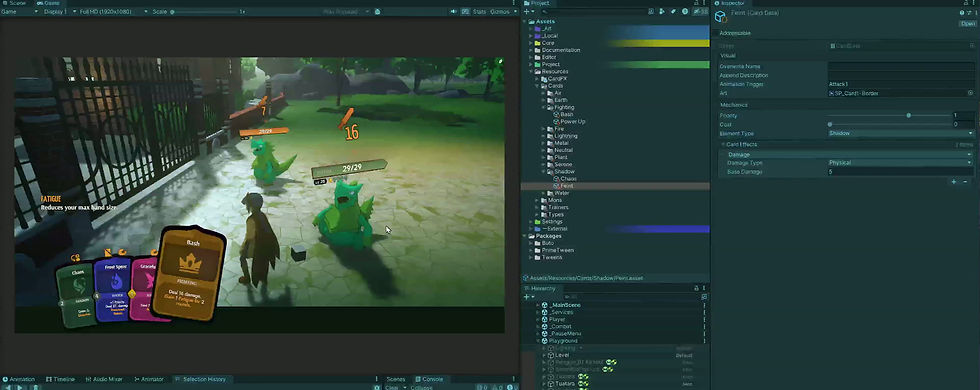Open the Display 1 dropdown
Image resolution: width=980 pixels, height=390 pixels.
pos(58,11)
